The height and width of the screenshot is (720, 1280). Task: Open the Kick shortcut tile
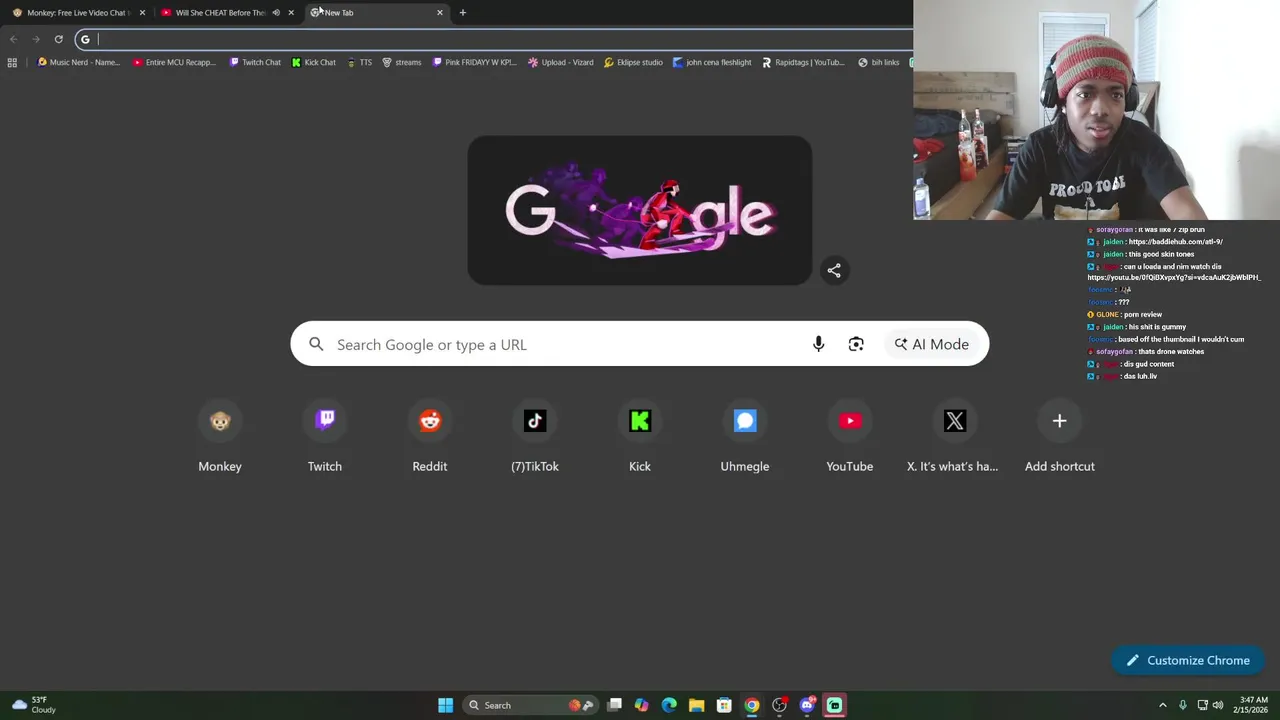pyautogui.click(x=640, y=438)
